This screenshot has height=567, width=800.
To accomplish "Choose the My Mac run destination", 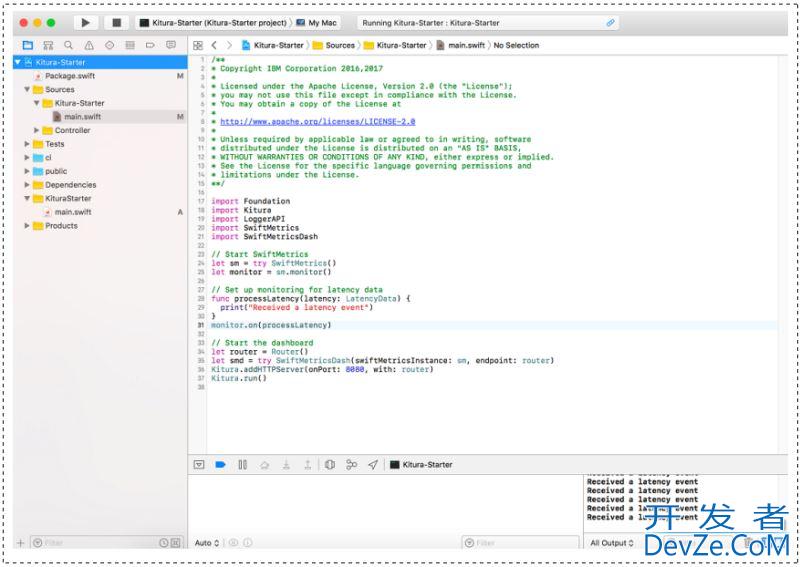I will click(x=316, y=22).
